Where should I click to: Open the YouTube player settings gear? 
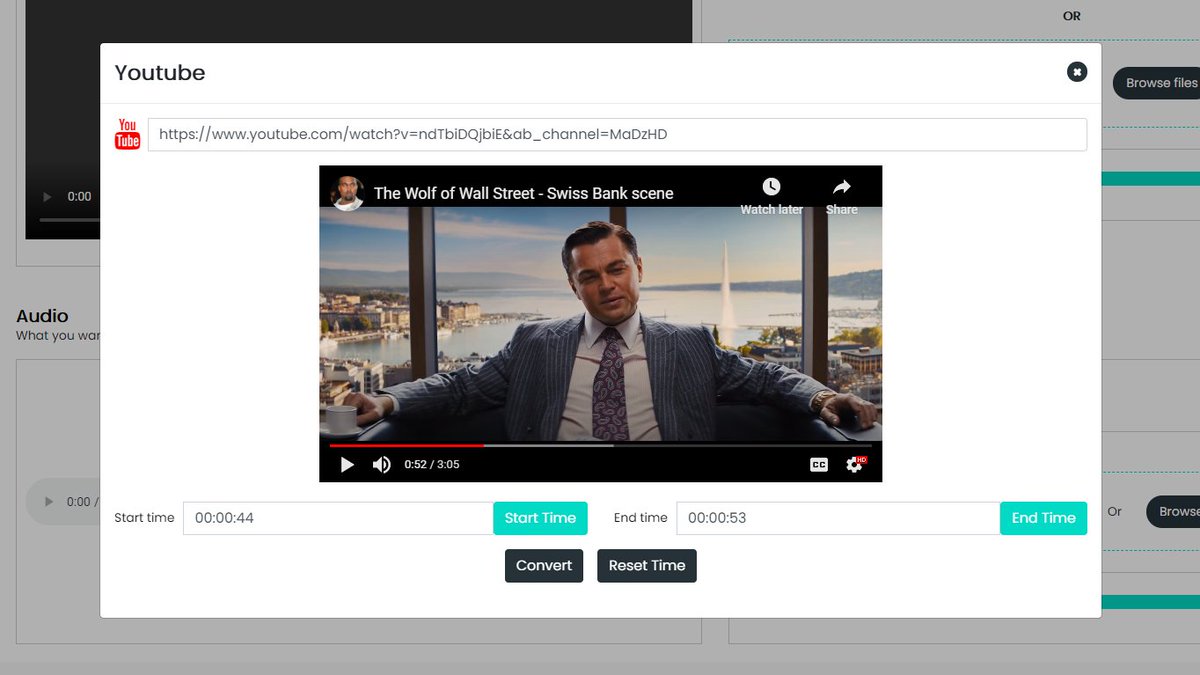pyautogui.click(x=854, y=464)
